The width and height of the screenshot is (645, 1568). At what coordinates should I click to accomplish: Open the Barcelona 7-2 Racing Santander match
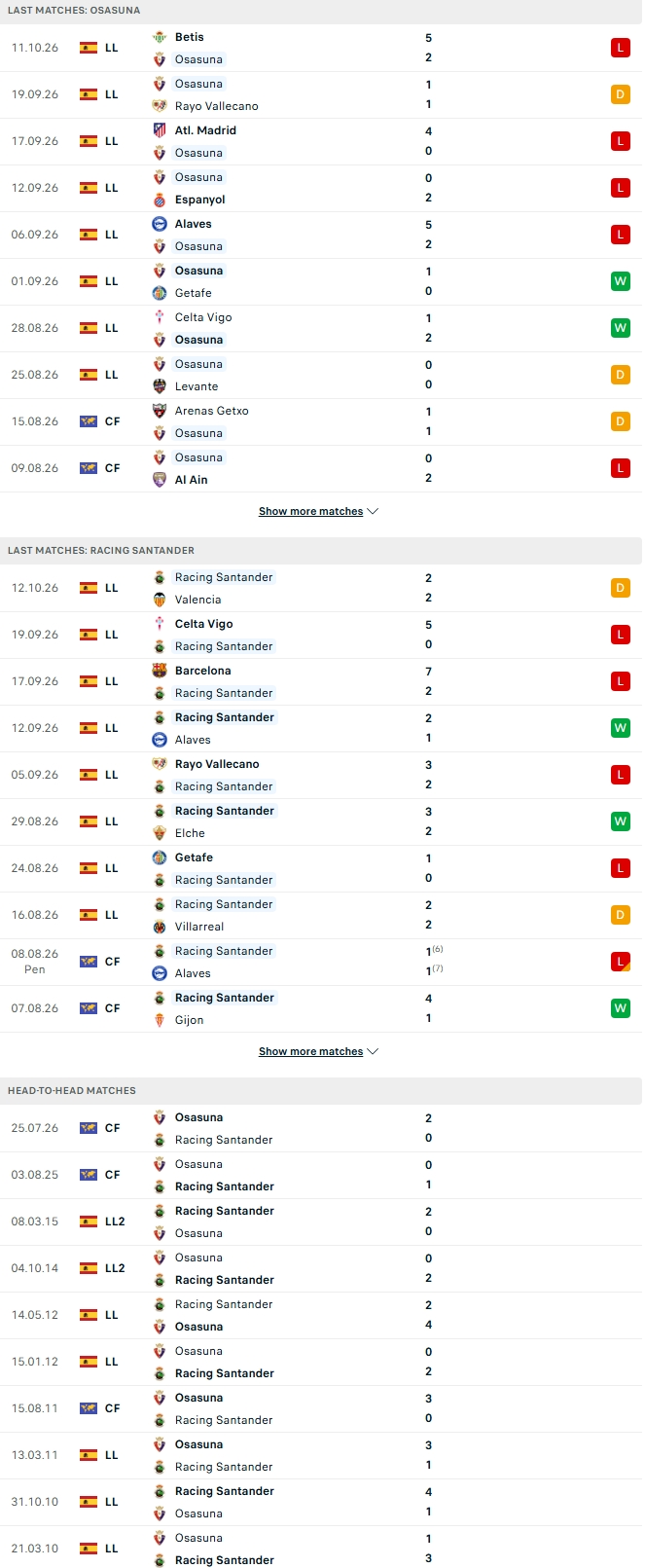[x=321, y=681]
